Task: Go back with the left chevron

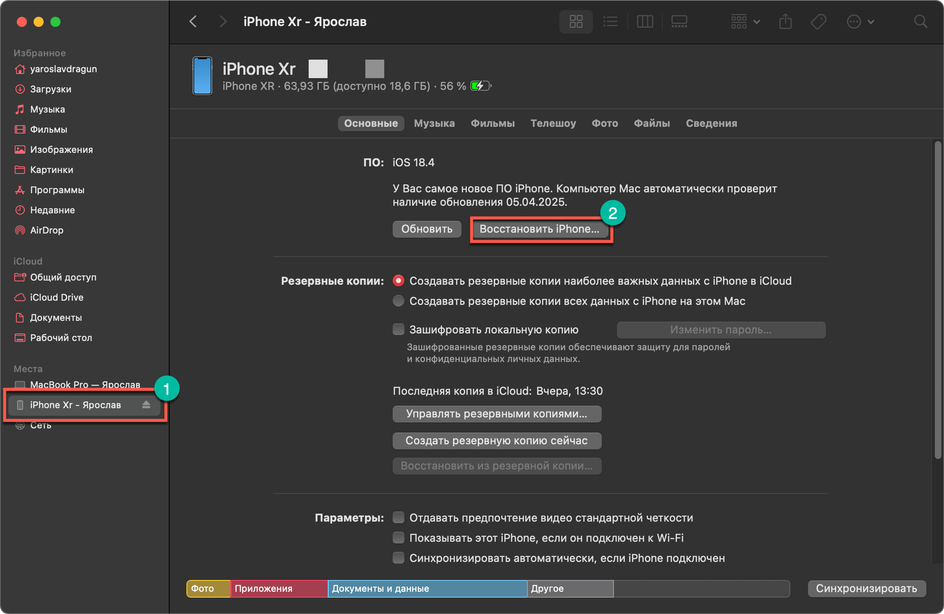Action: (x=193, y=22)
